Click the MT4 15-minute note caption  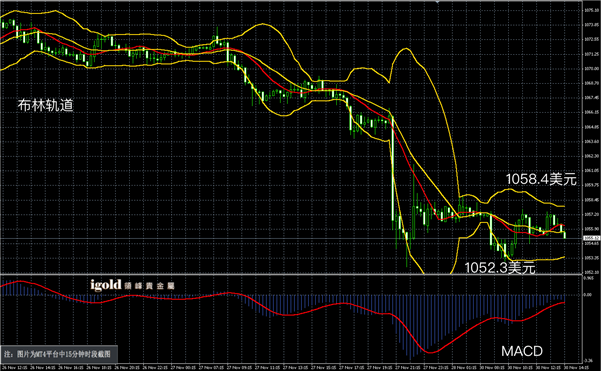click(x=57, y=354)
